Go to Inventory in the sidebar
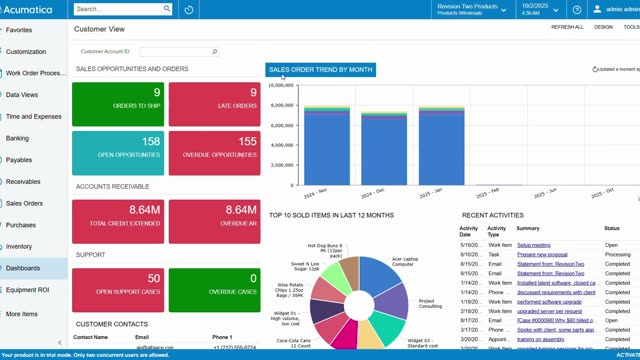This screenshot has height=360, width=640. click(19, 247)
